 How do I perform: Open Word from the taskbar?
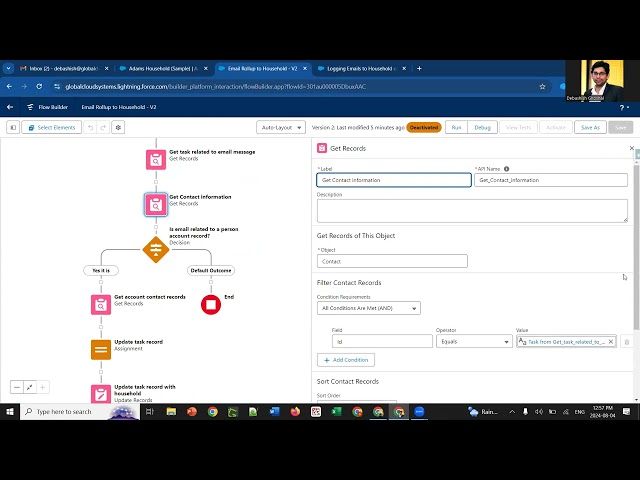pos(274,412)
